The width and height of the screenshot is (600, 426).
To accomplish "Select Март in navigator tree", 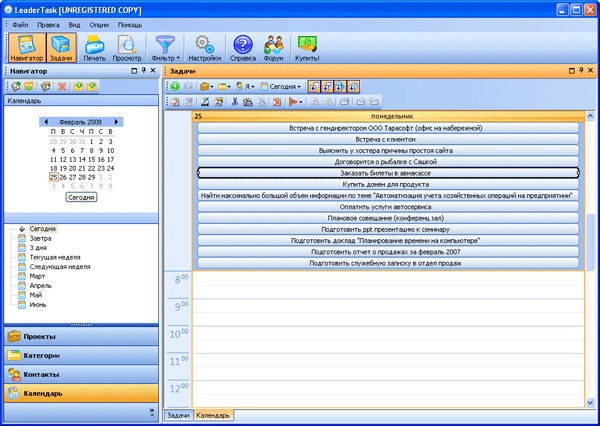I will (x=37, y=276).
